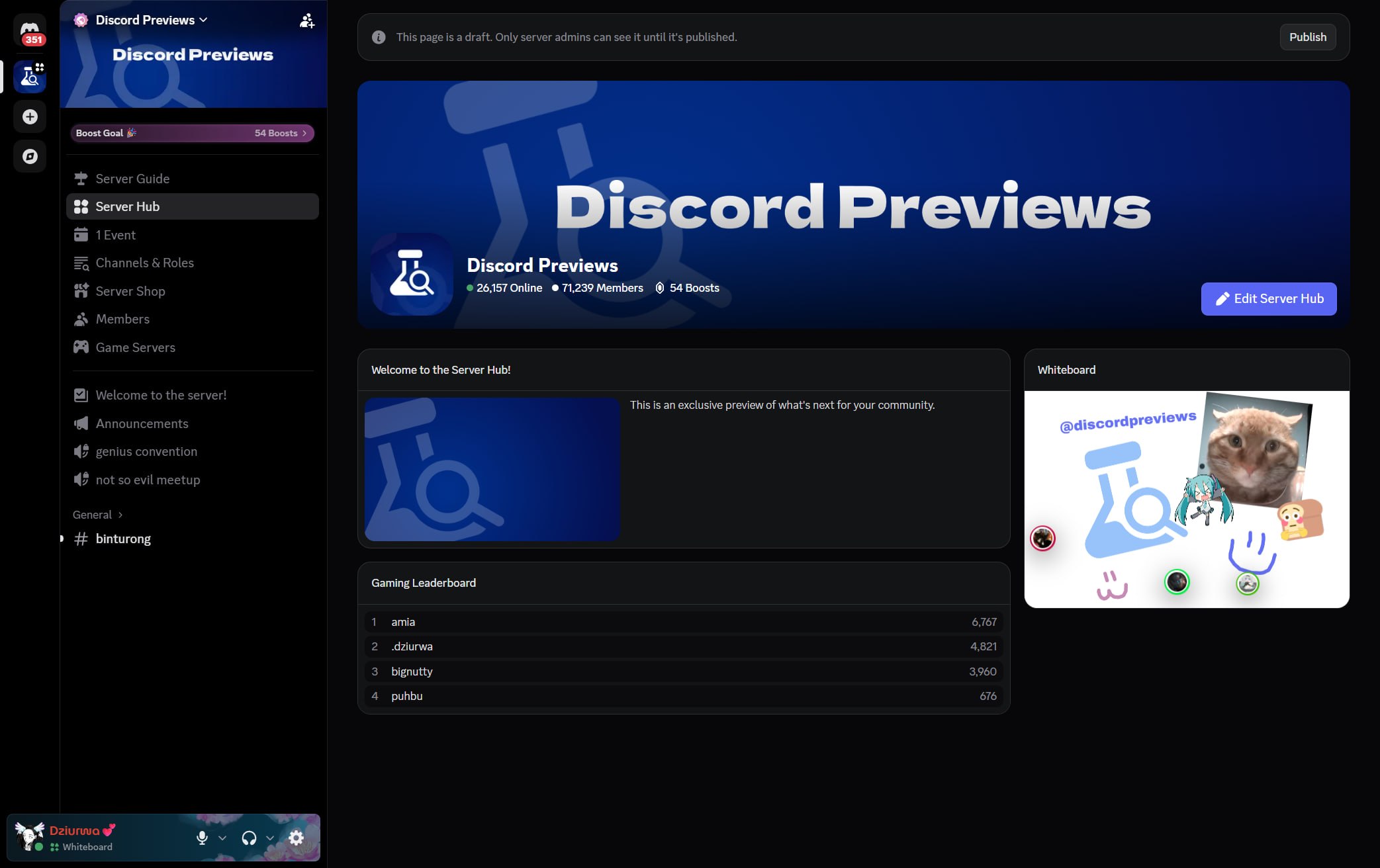Open the Whiteboard canvas preview

click(1186, 499)
